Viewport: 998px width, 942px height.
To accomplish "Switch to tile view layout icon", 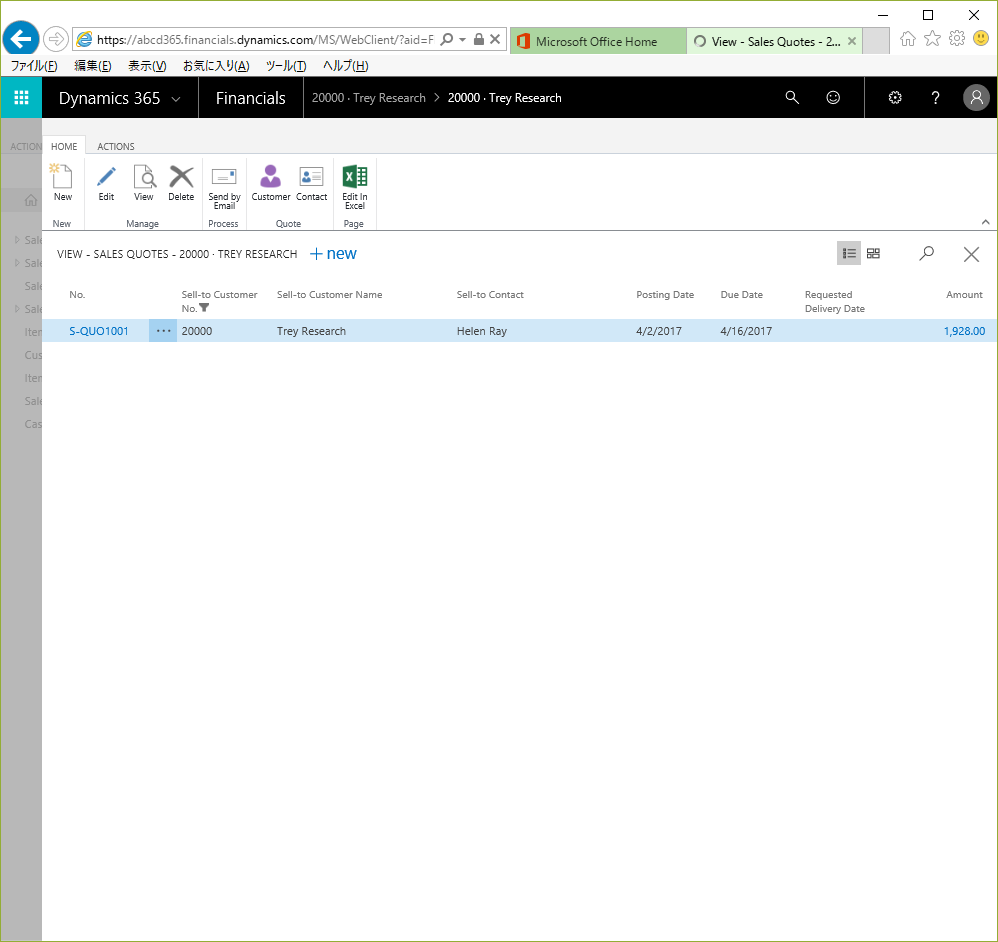I will pos(873,253).
